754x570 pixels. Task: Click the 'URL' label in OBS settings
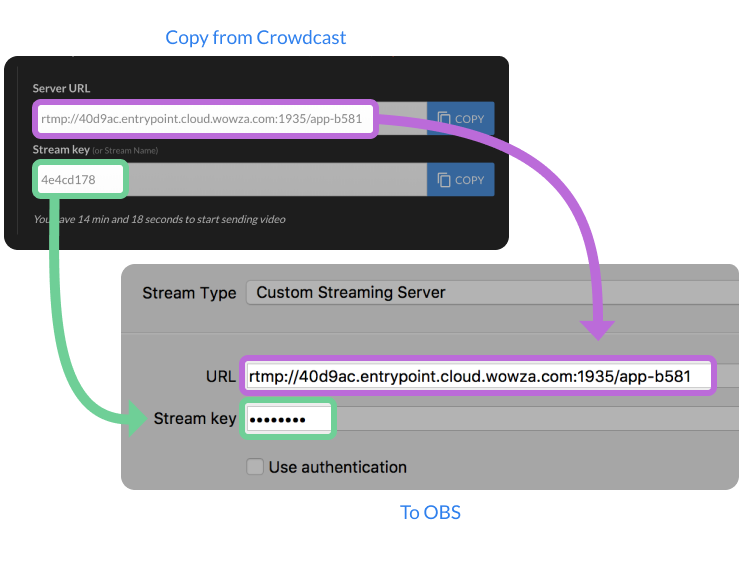click(221, 376)
